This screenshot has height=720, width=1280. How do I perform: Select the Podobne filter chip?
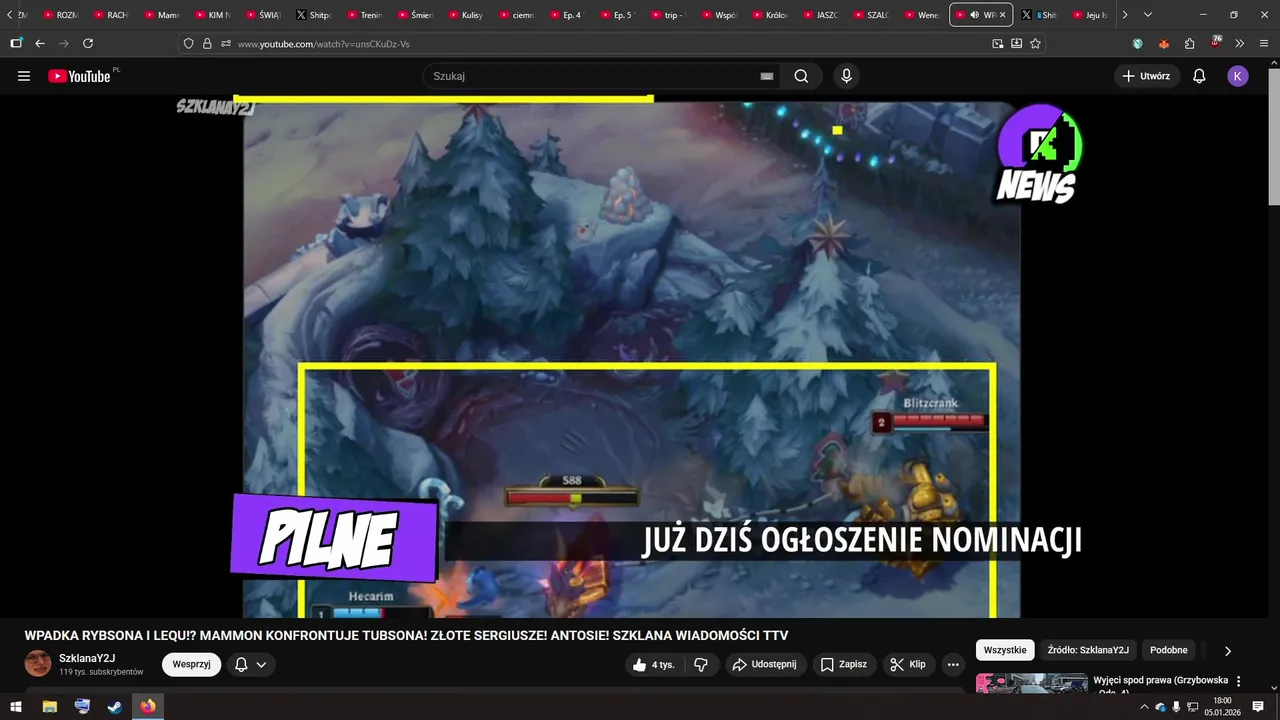point(1169,650)
